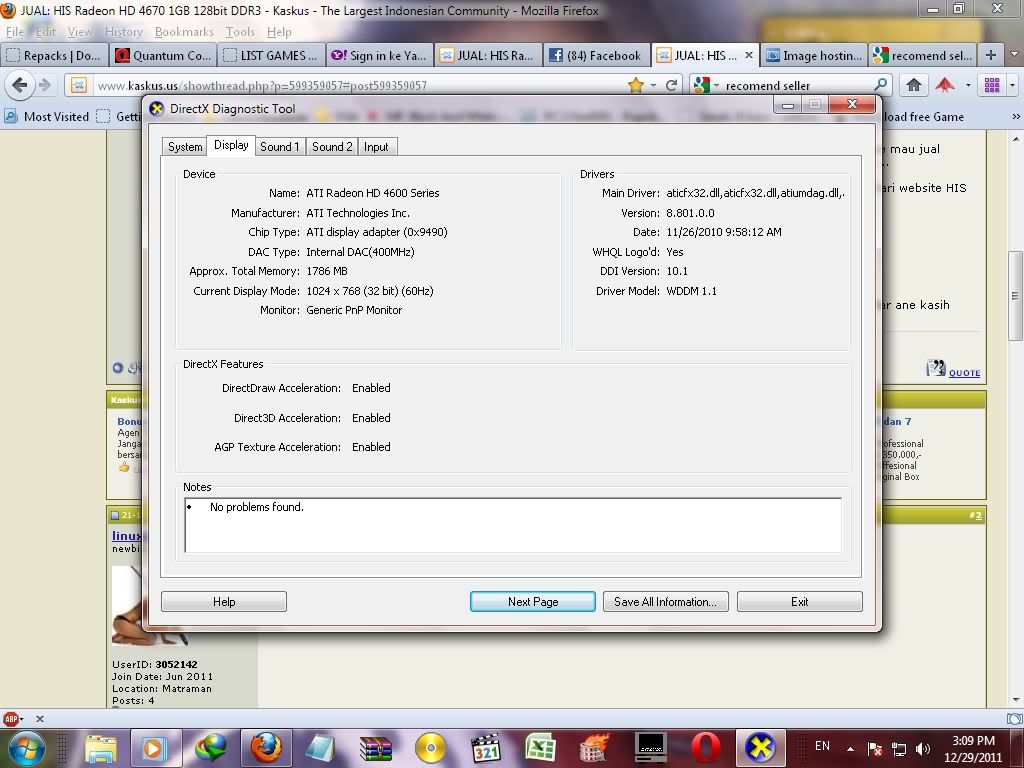Switch to Sign in ke Ya... tab

379,56
